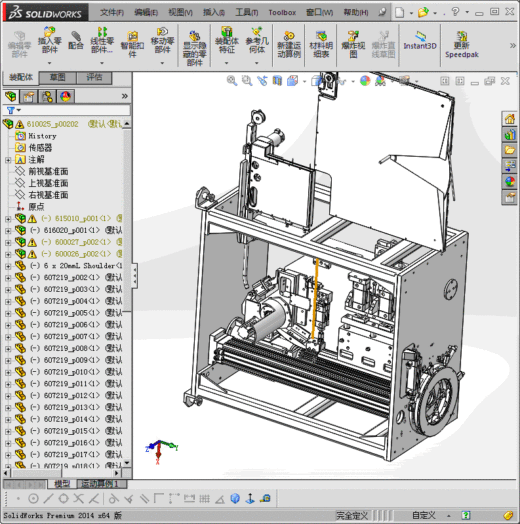
Task: Click the Exploded View (爆炸视图) icon
Action: [x=353, y=44]
